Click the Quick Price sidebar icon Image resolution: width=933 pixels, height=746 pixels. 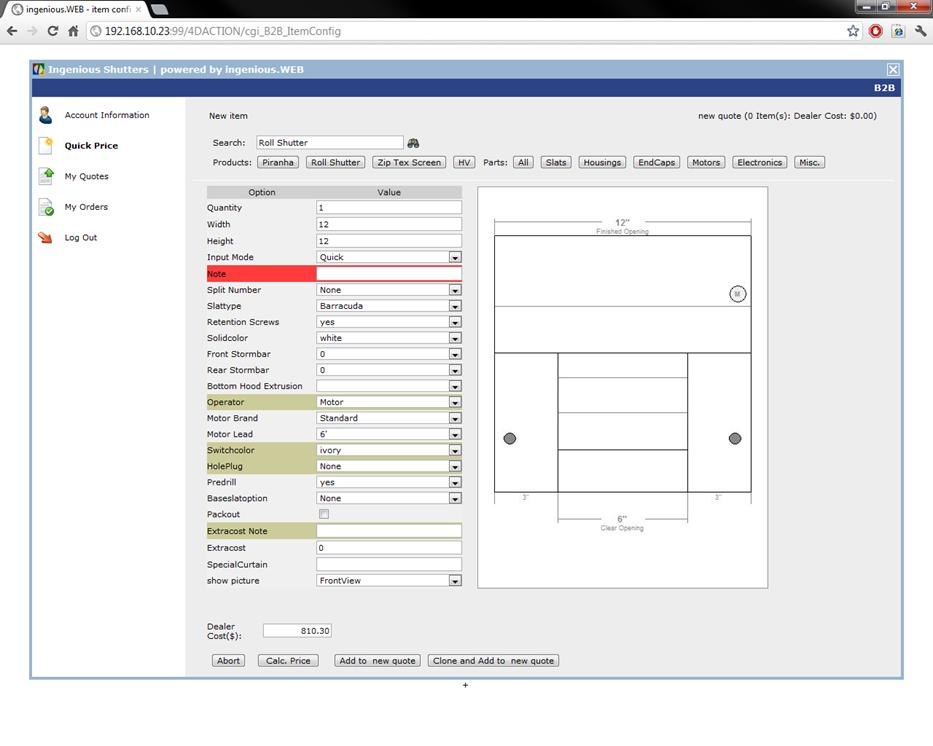46,146
